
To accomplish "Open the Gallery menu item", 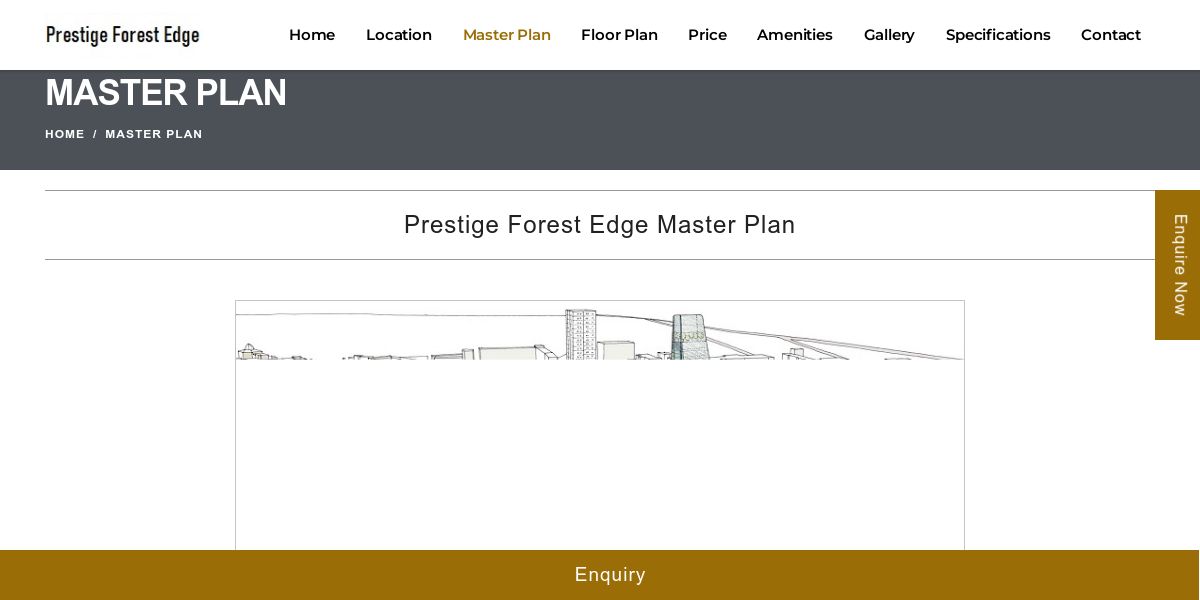I will point(889,35).
